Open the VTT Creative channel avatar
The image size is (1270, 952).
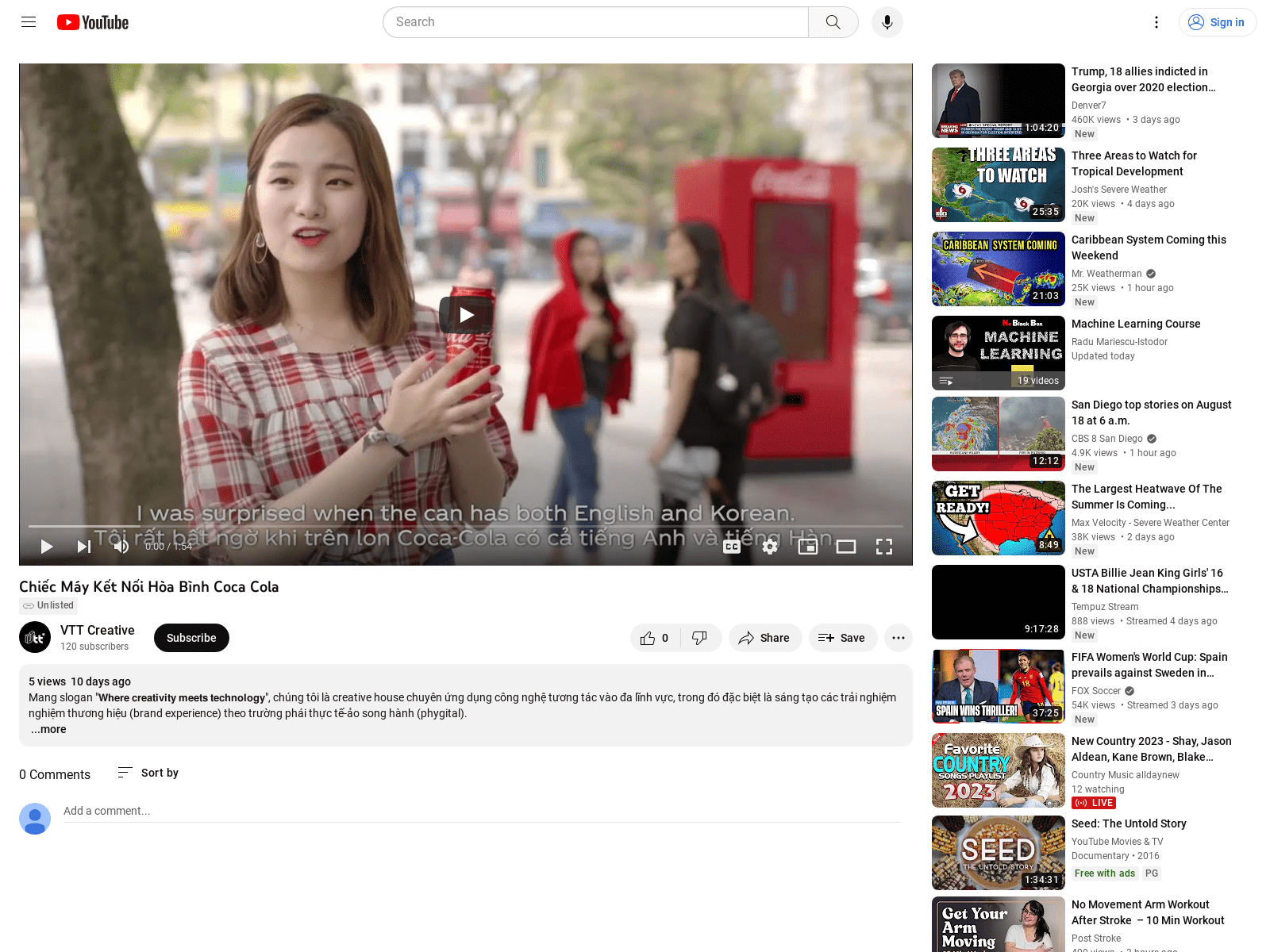(35, 637)
